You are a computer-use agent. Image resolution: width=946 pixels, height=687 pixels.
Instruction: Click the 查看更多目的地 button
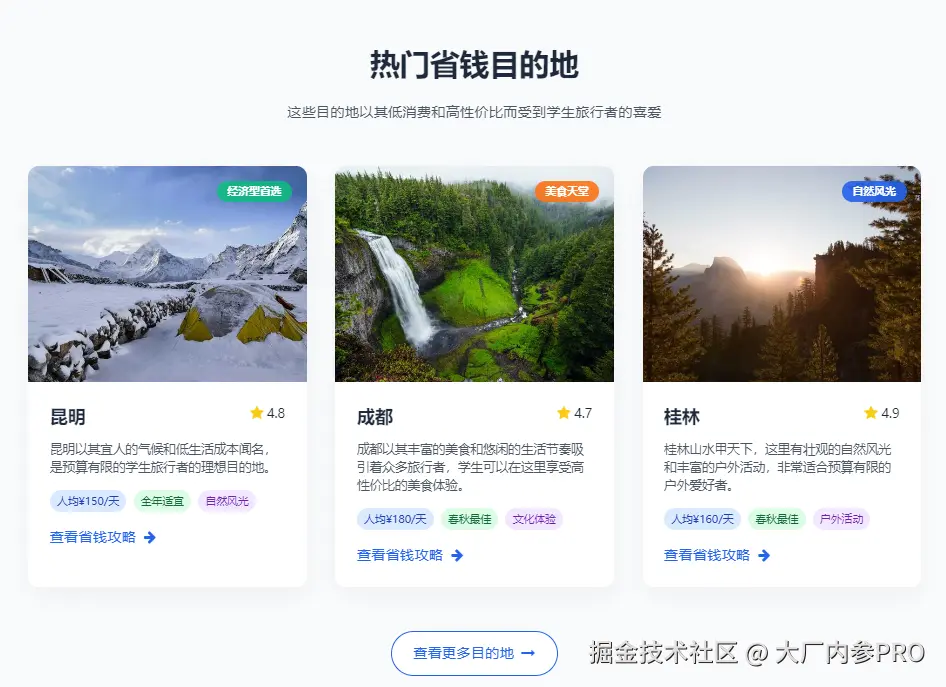(474, 653)
